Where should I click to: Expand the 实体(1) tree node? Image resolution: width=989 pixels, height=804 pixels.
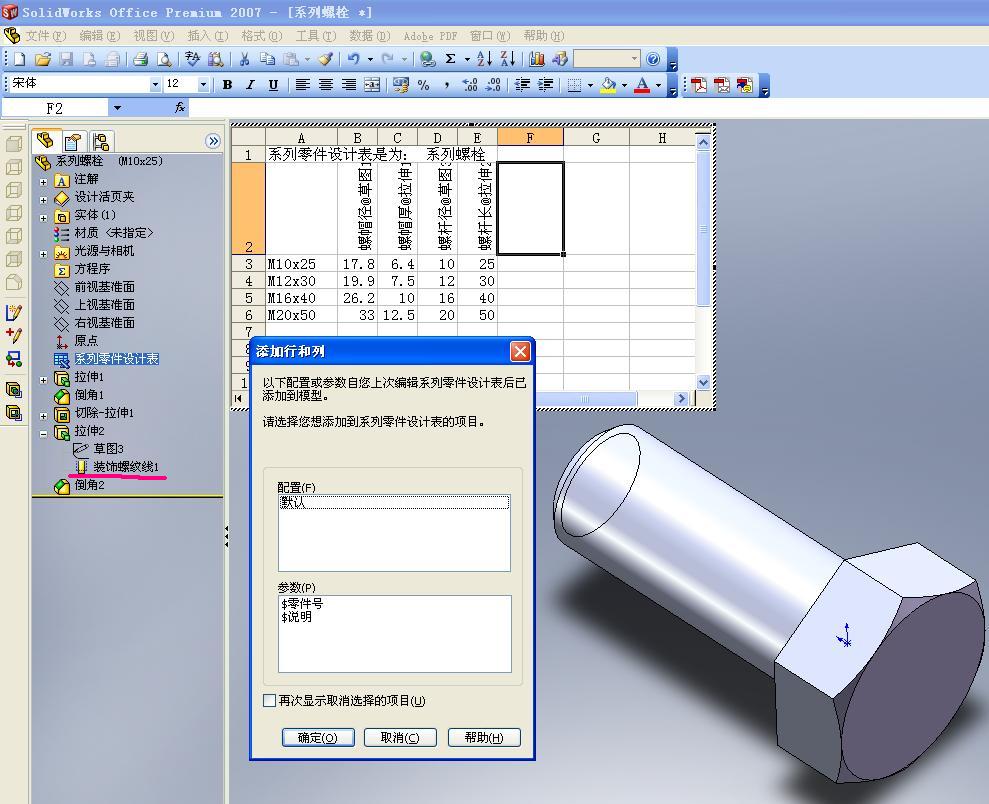click(x=44, y=218)
